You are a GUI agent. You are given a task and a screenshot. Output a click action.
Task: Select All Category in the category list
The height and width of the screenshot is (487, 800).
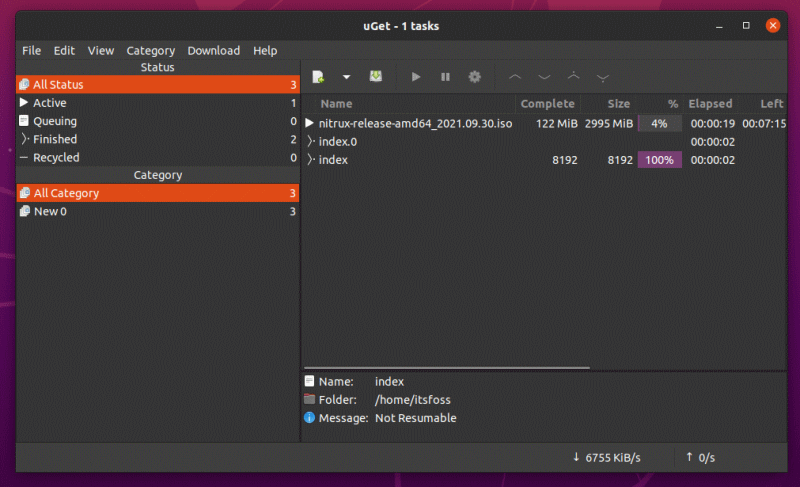tap(158, 193)
